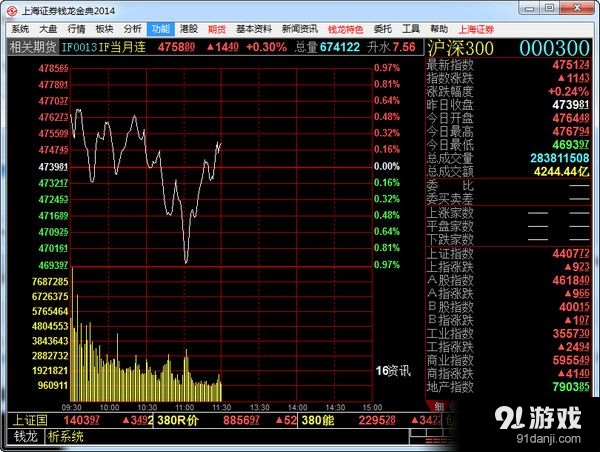Click the app logo icon in title bar
This screenshot has height=452, width=600.
(12, 11)
